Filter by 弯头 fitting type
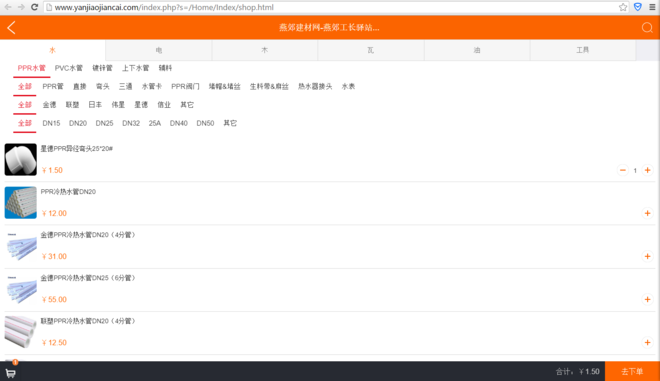660x381 pixels. [103, 86]
